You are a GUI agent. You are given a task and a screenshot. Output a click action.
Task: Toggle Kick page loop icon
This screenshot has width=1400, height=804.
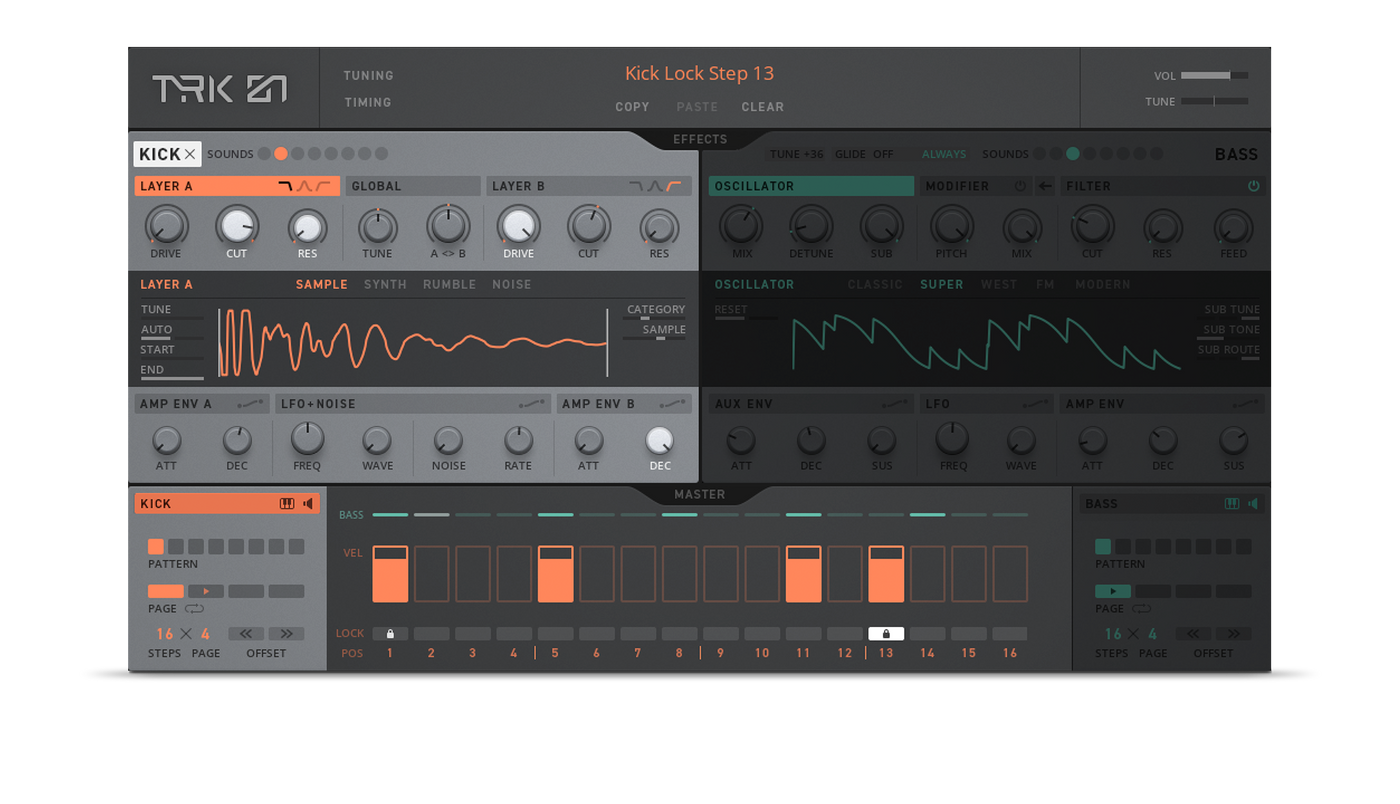195,609
